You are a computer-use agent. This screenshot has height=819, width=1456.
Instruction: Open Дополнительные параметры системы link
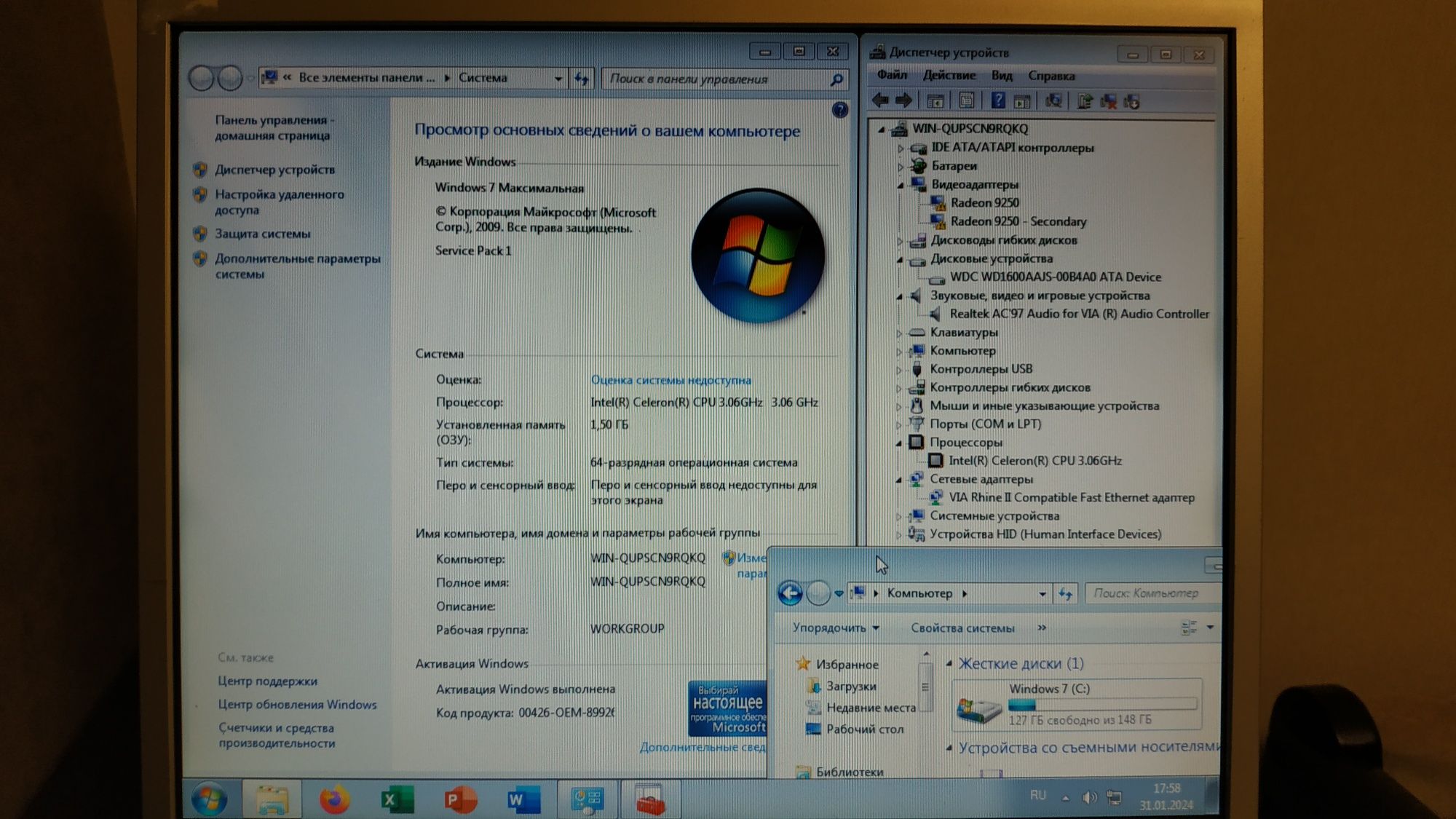coord(297,266)
